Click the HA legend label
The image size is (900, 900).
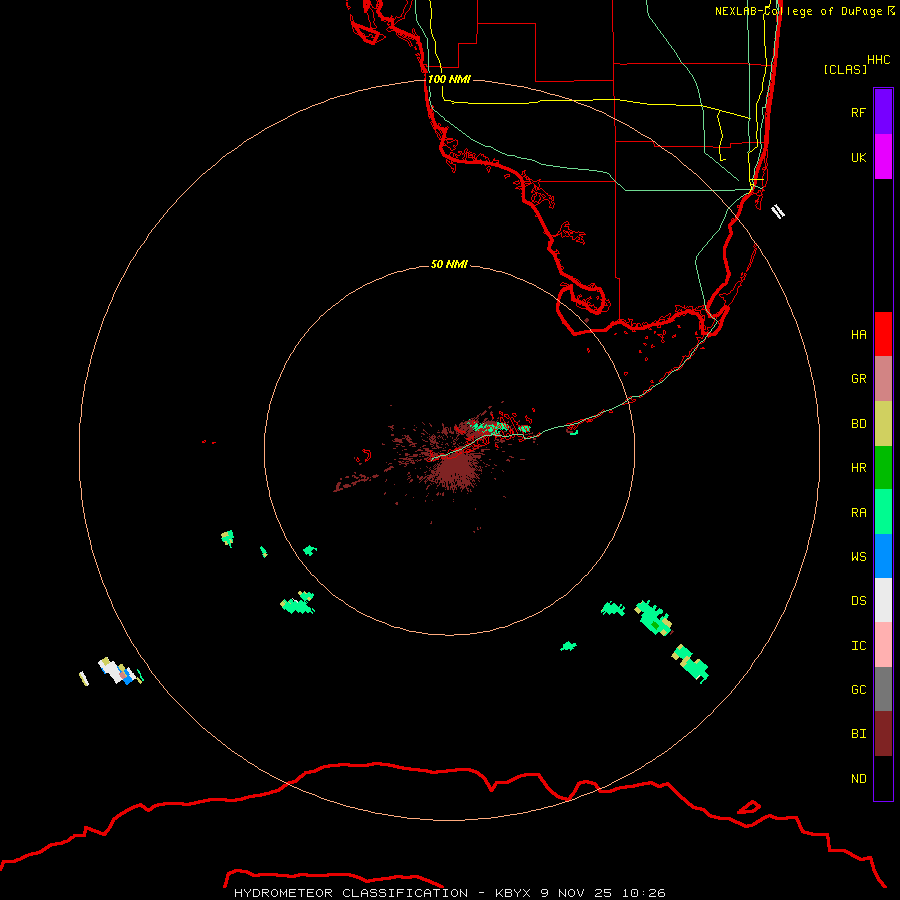[858, 335]
